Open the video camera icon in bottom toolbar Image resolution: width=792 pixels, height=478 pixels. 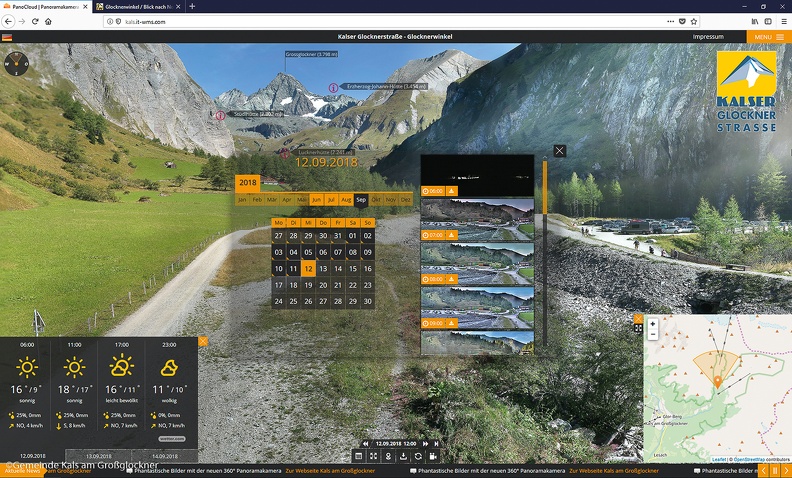(x=433, y=456)
